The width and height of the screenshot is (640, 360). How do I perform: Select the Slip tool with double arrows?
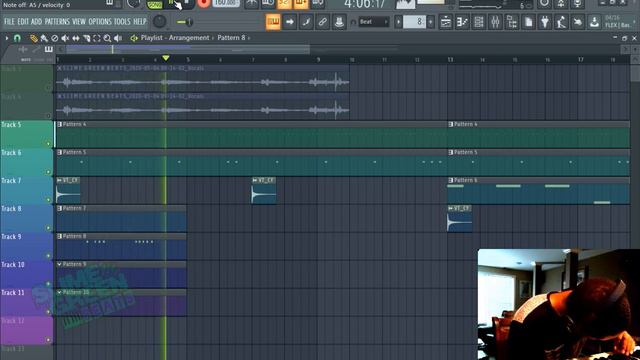pyautogui.click(x=76, y=38)
